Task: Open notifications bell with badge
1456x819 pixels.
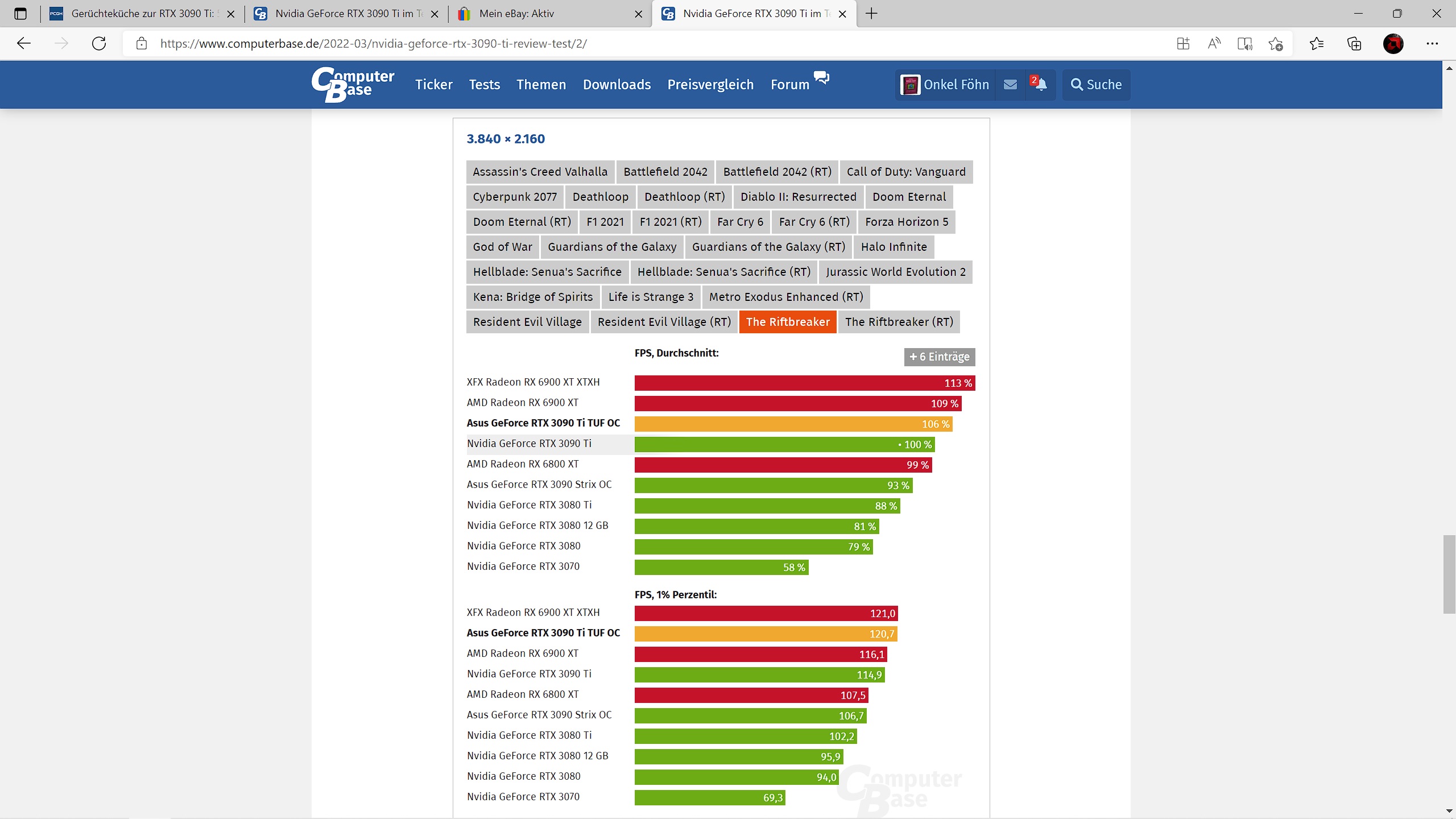Action: 1040,84
